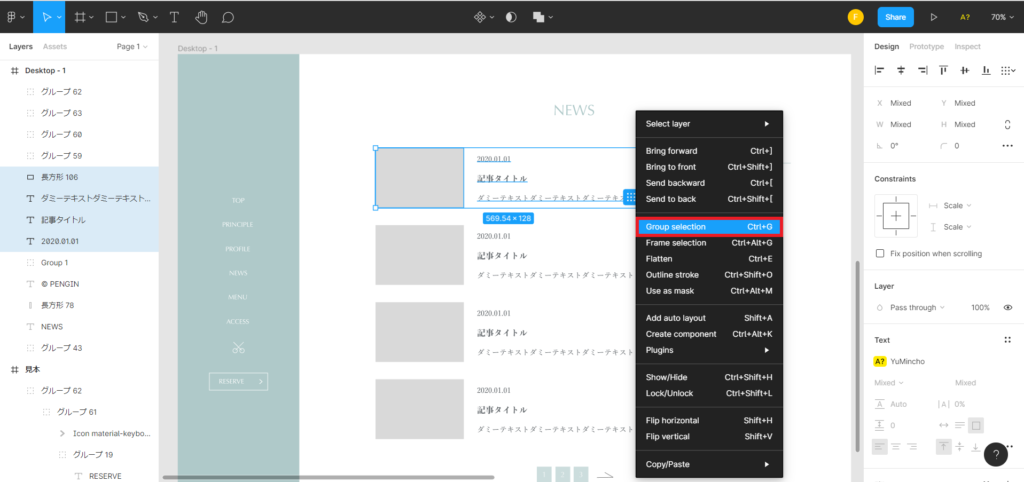Click the Mask contrast icon in toolbar
Viewport: 1024px width, 482px height.
[x=511, y=17]
